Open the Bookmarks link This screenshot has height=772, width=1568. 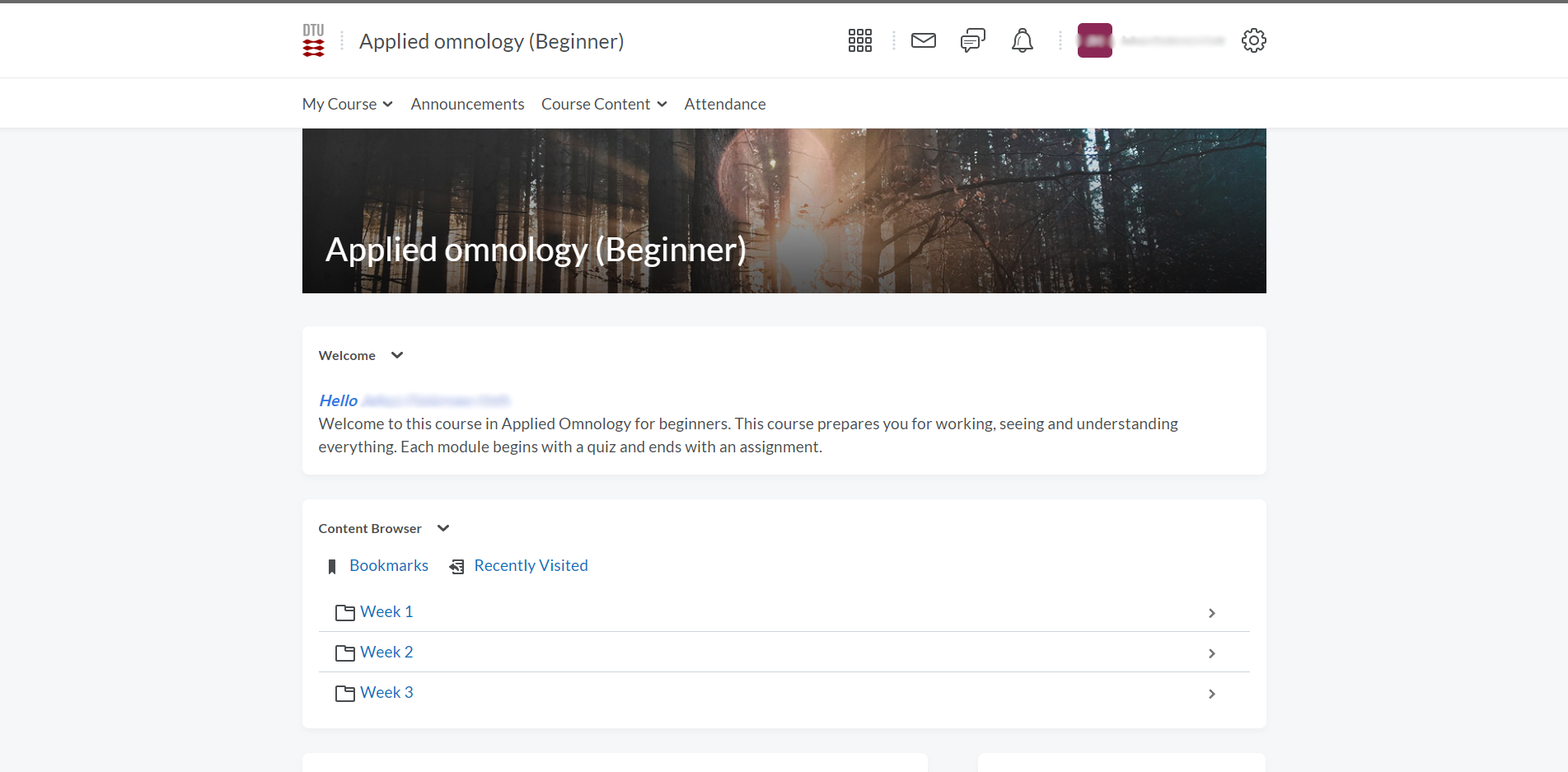(x=389, y=566)
